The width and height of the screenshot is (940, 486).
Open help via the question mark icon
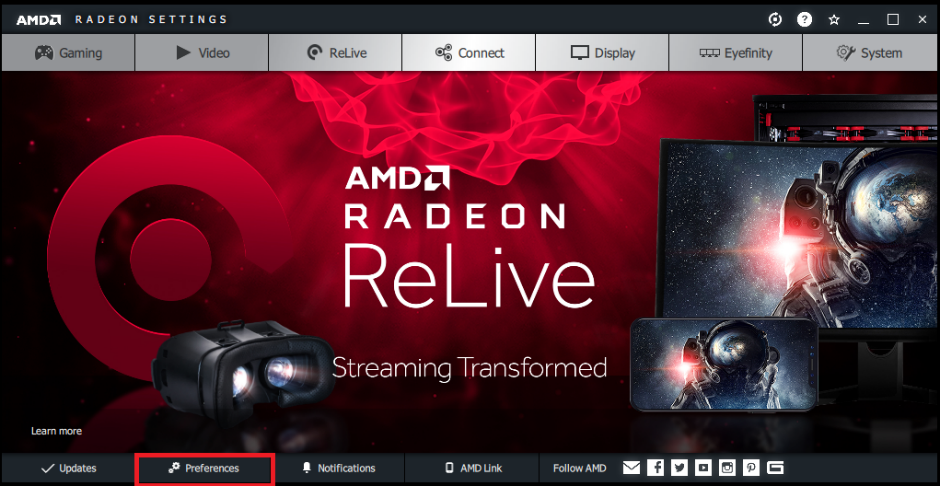click(804, 19)
